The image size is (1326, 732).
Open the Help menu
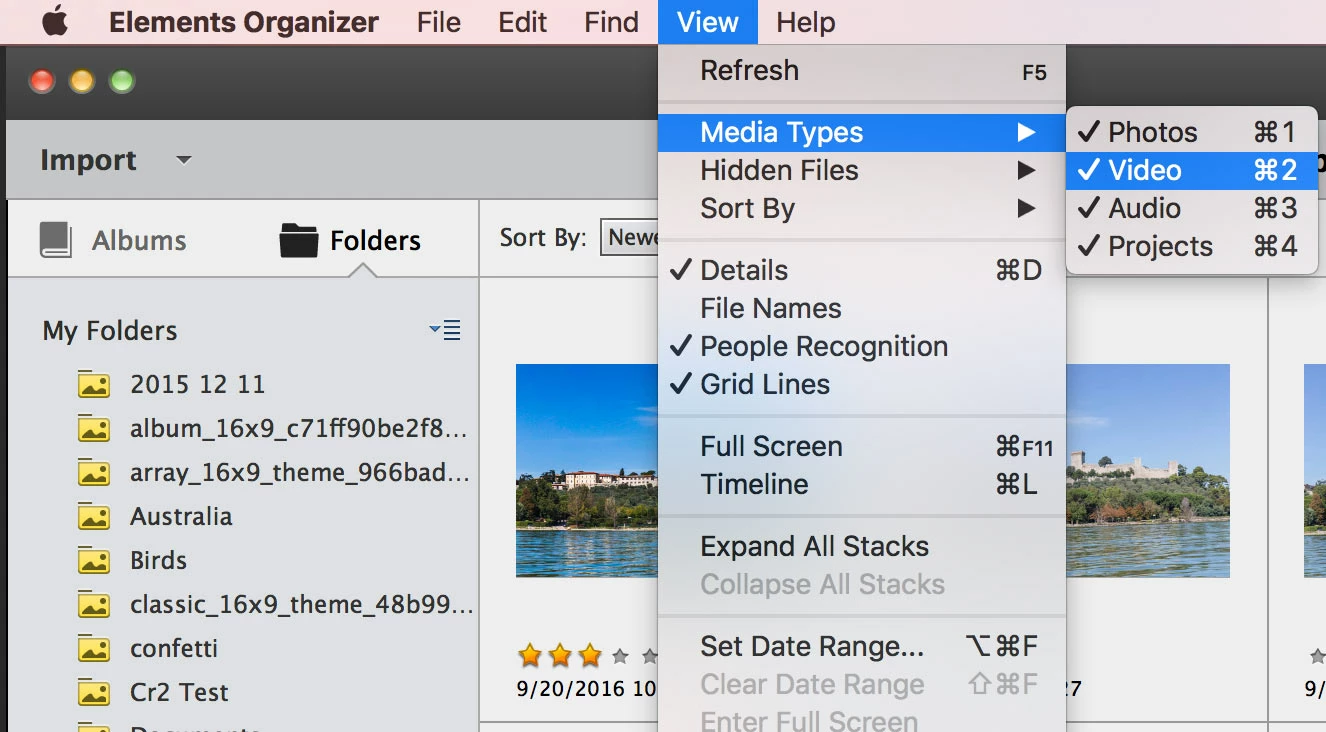(x=806, y=22)
